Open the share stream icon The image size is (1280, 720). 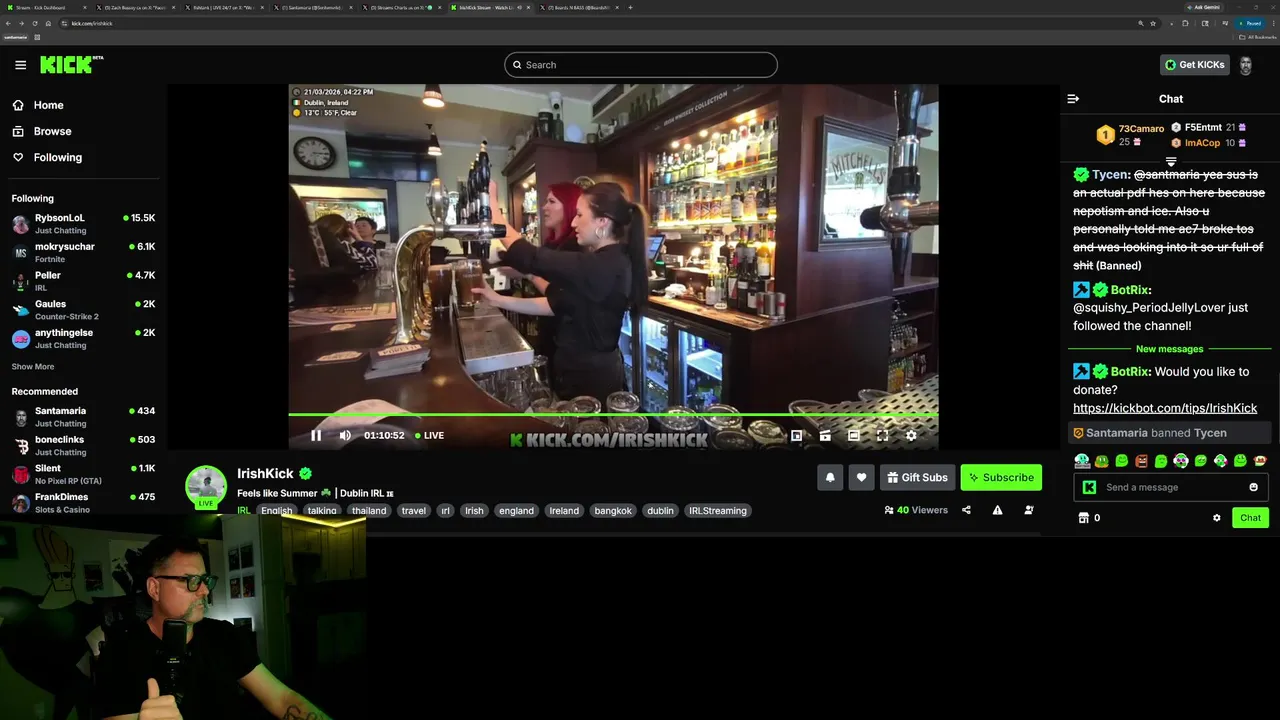click(x=966, y=510)
